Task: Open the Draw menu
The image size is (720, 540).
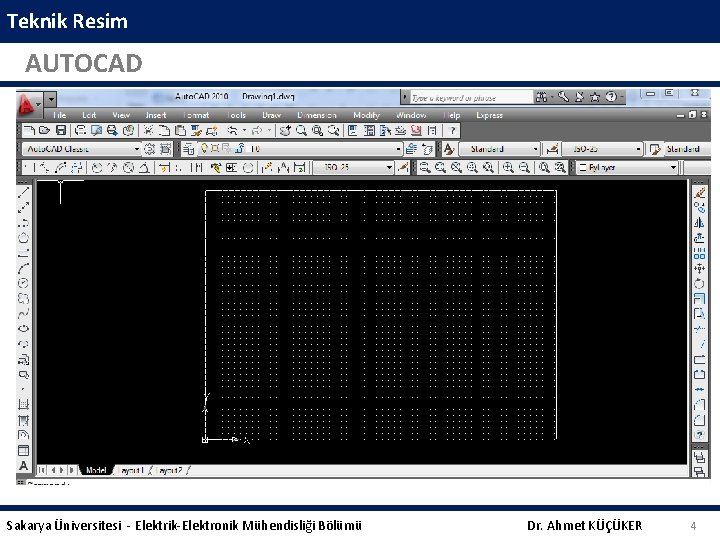Action: click(x=271, y=115)
